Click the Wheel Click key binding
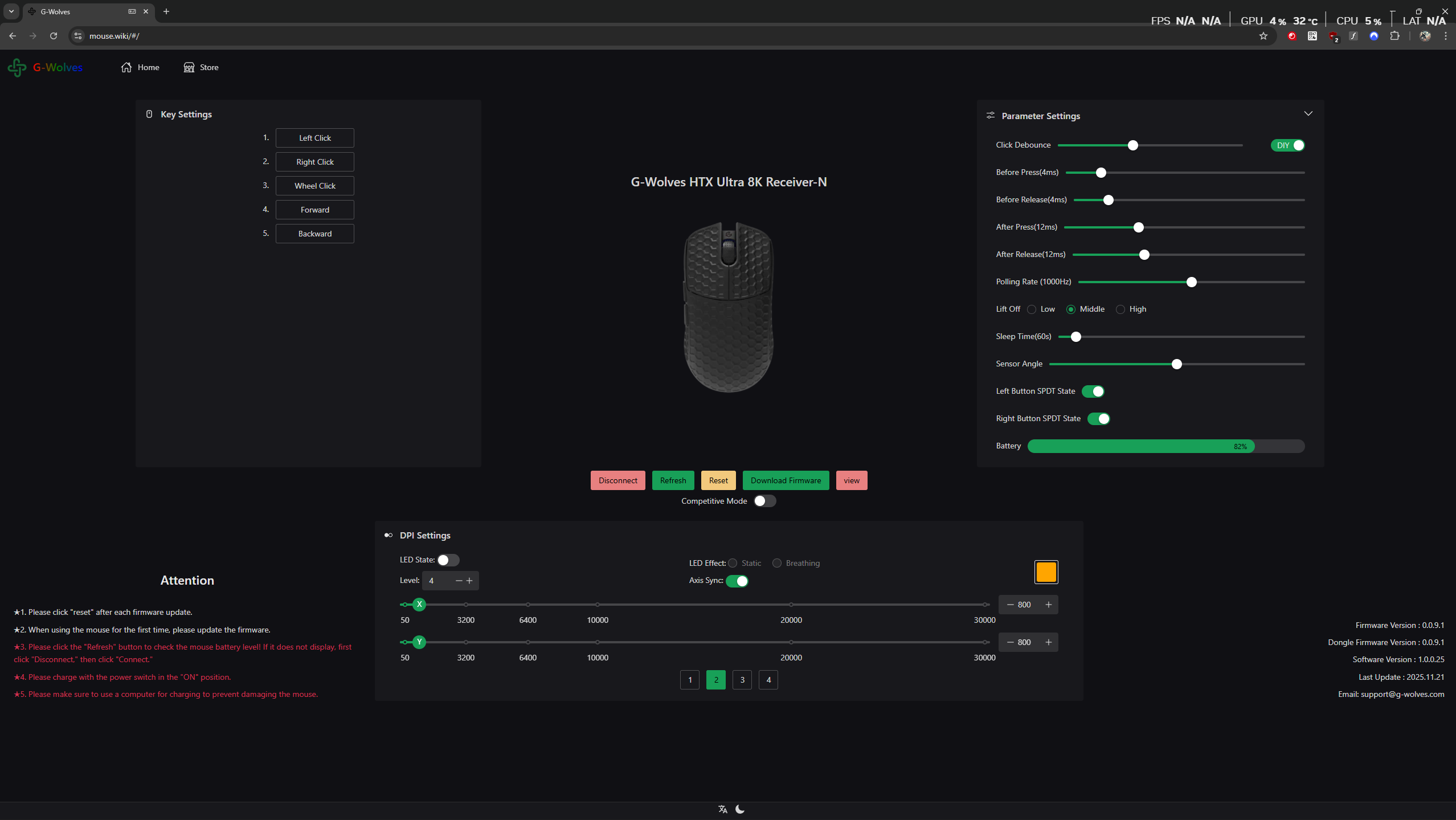The height and width of the screenshot is (820, 1456). point(314,186)
